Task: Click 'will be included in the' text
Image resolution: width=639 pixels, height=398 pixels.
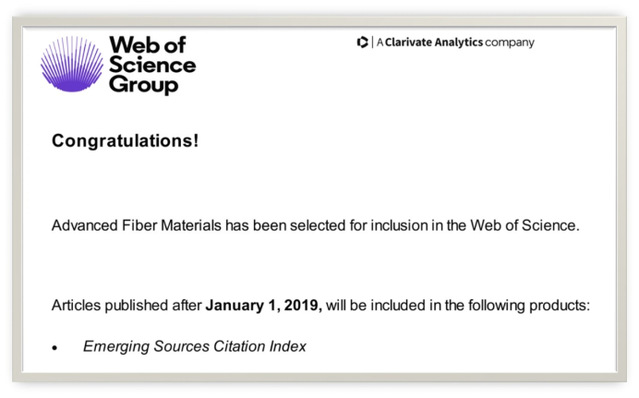Action: click(395, 305)
